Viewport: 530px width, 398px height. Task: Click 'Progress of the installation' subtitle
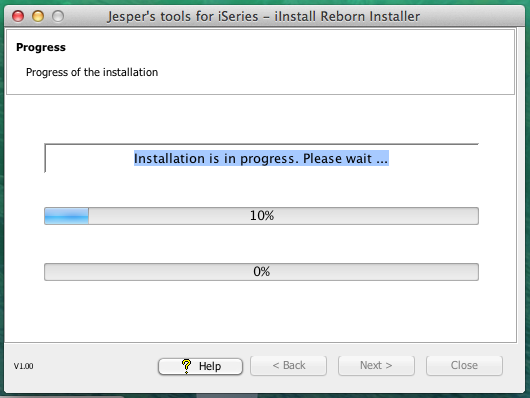tap(92, 72)
